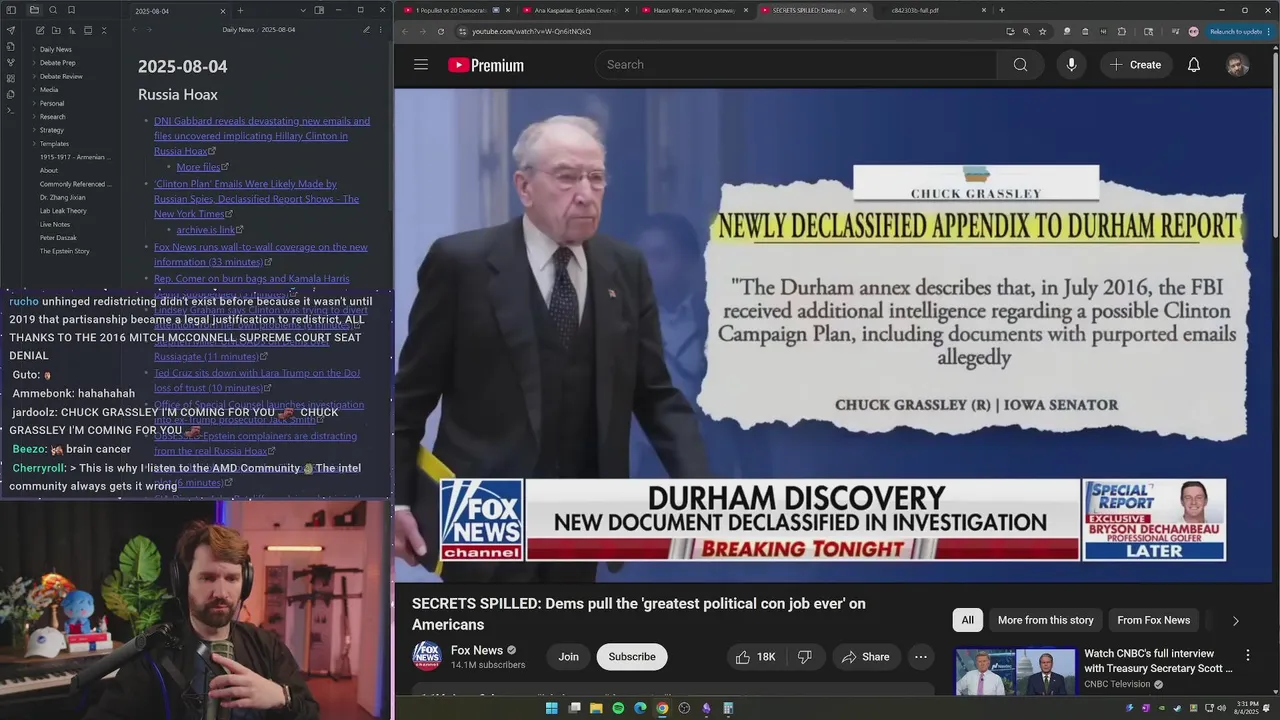Viewport: 1280px width, 720px height.
Task: Open the note's more options menu
Action: tap(381, 30)
